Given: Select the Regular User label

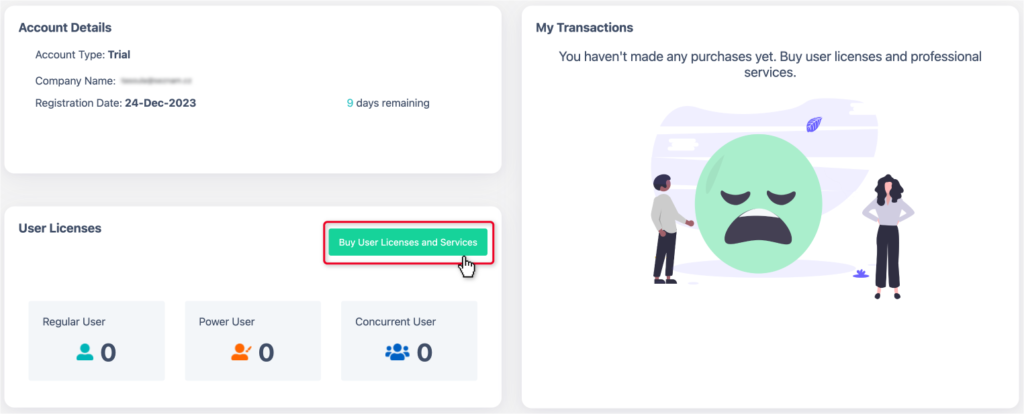Looking at the screenshot, I should [x=74, y=322].
